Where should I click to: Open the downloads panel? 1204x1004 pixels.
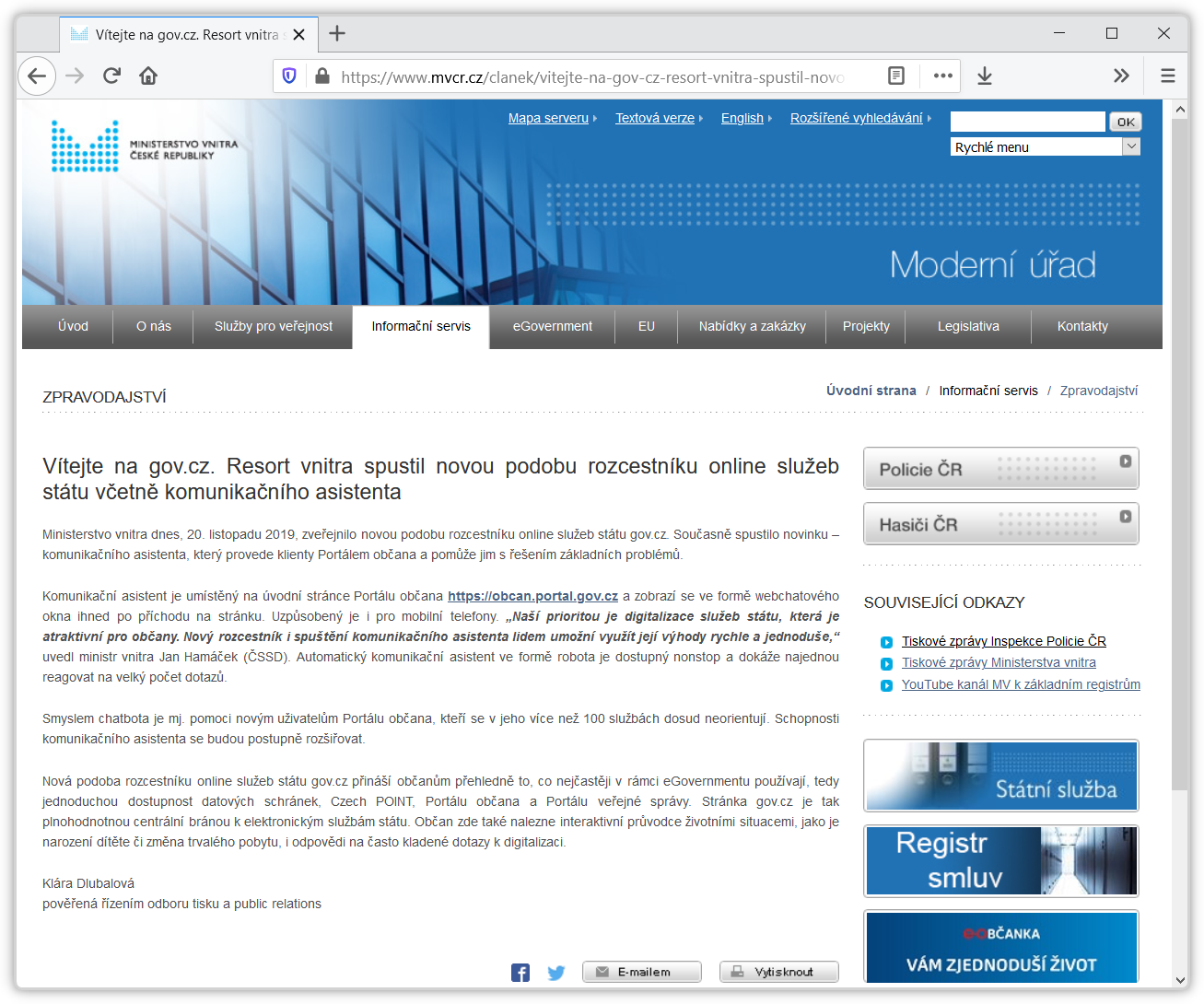[x=985, y=76]
